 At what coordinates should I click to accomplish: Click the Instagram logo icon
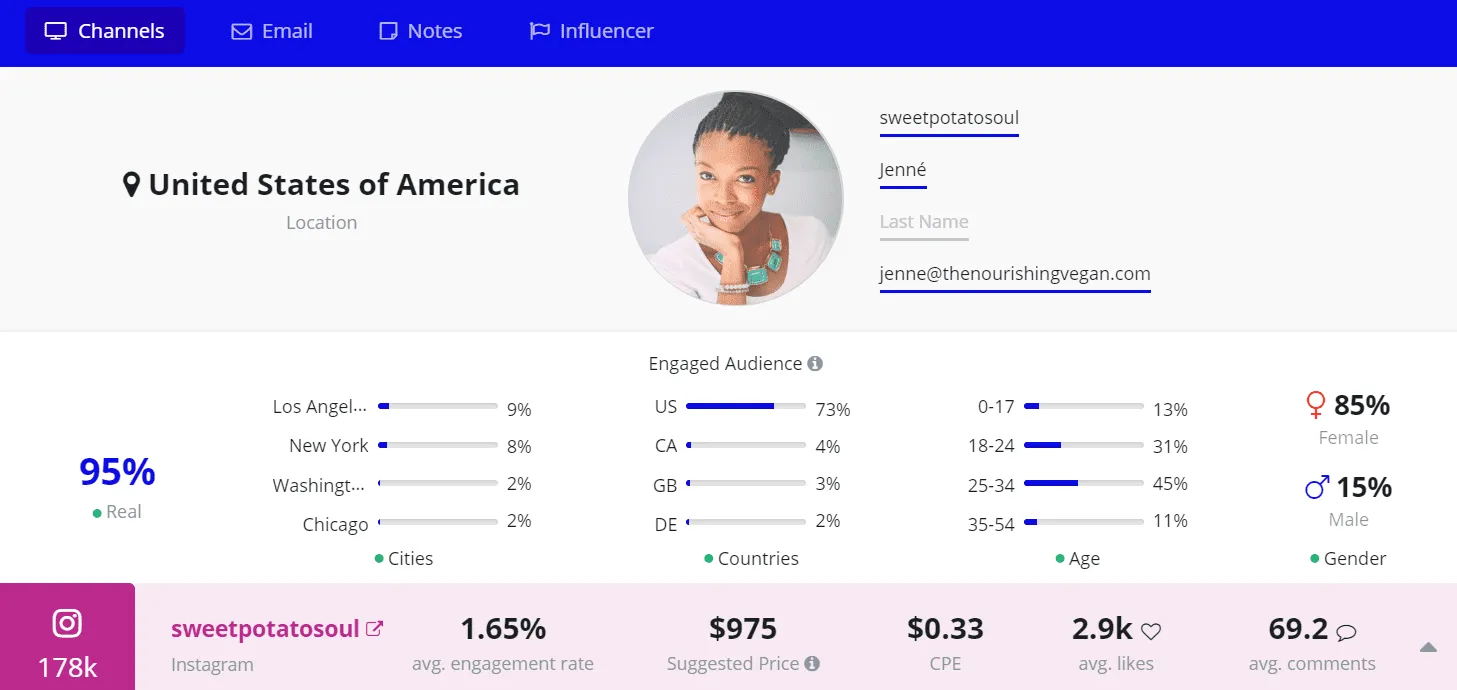tap(67, 623)
